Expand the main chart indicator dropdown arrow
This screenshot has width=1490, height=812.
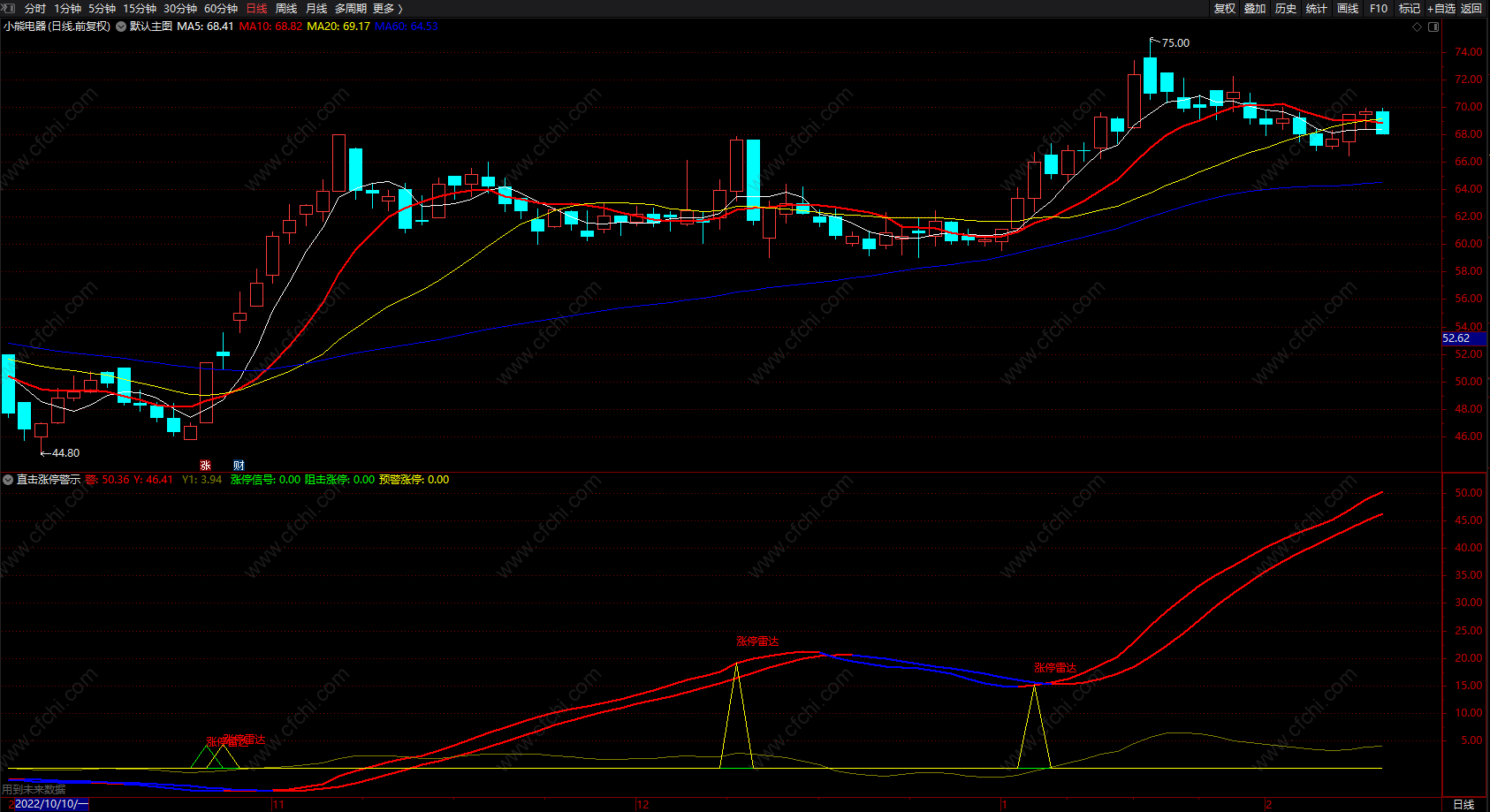click(x=121, y=27)
